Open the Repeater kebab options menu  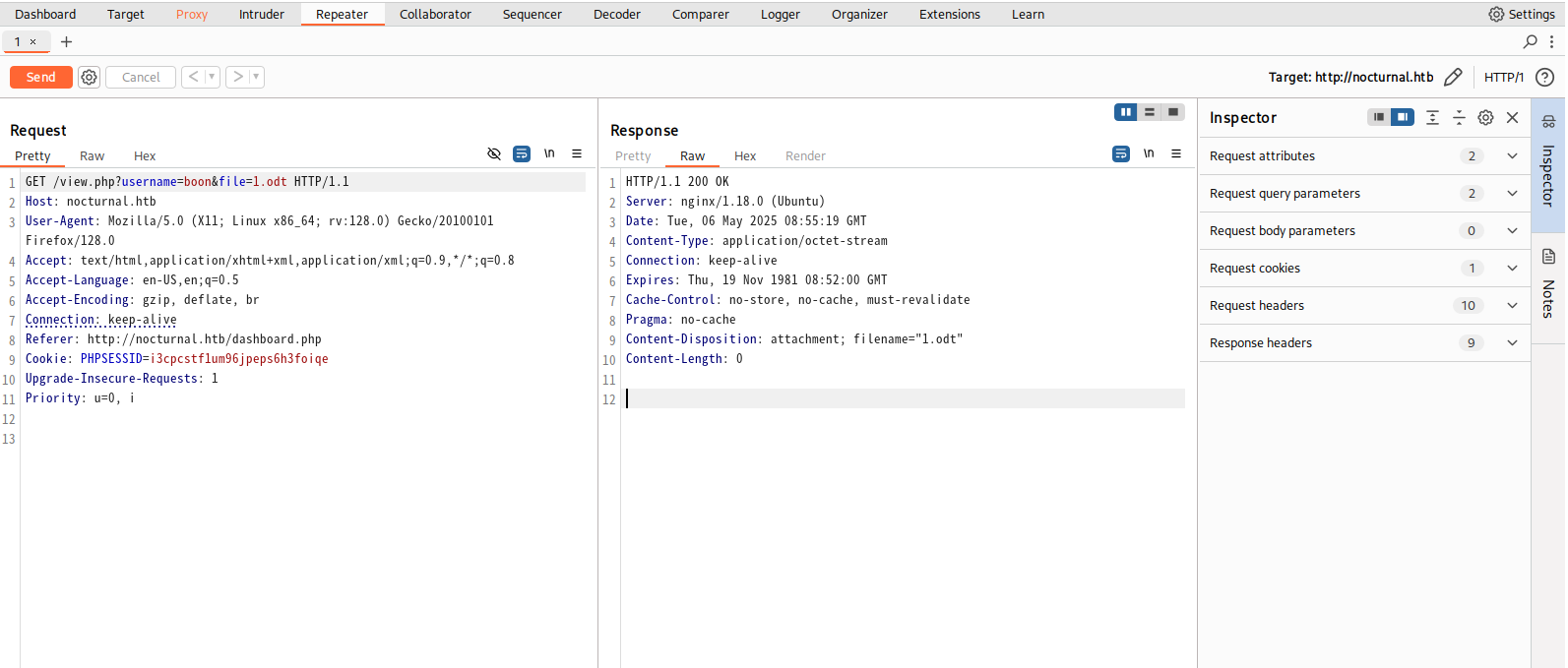coord(1551,41)
